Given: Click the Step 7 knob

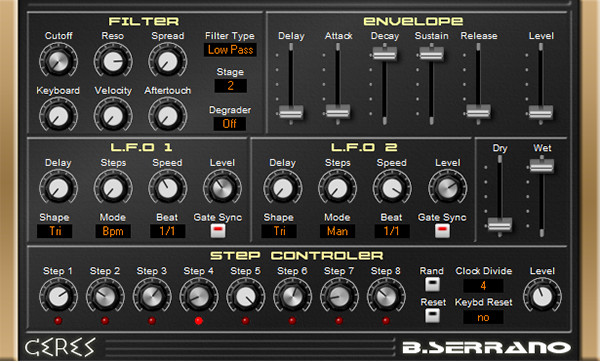Looking at the screenshot, I should (x=339, y=296).
